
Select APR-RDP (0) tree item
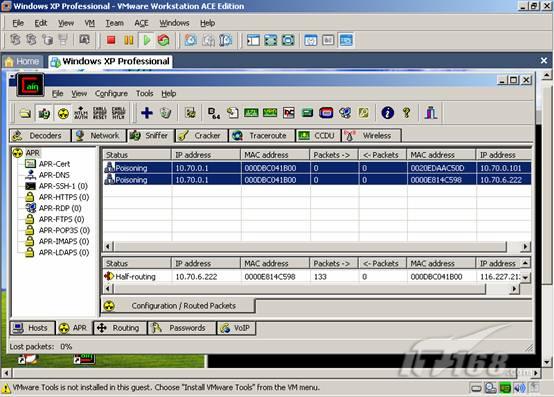60,208
